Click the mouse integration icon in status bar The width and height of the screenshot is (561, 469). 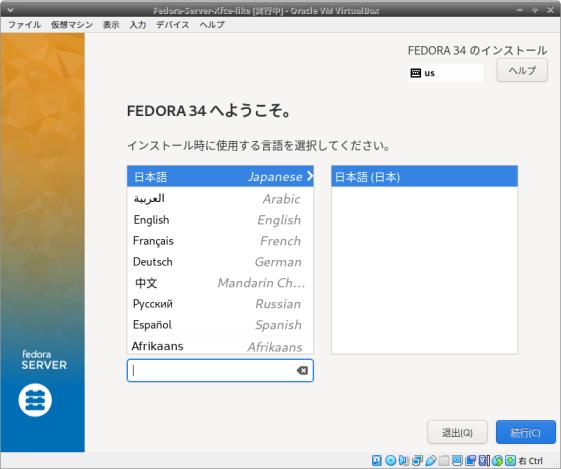point(497,460)
